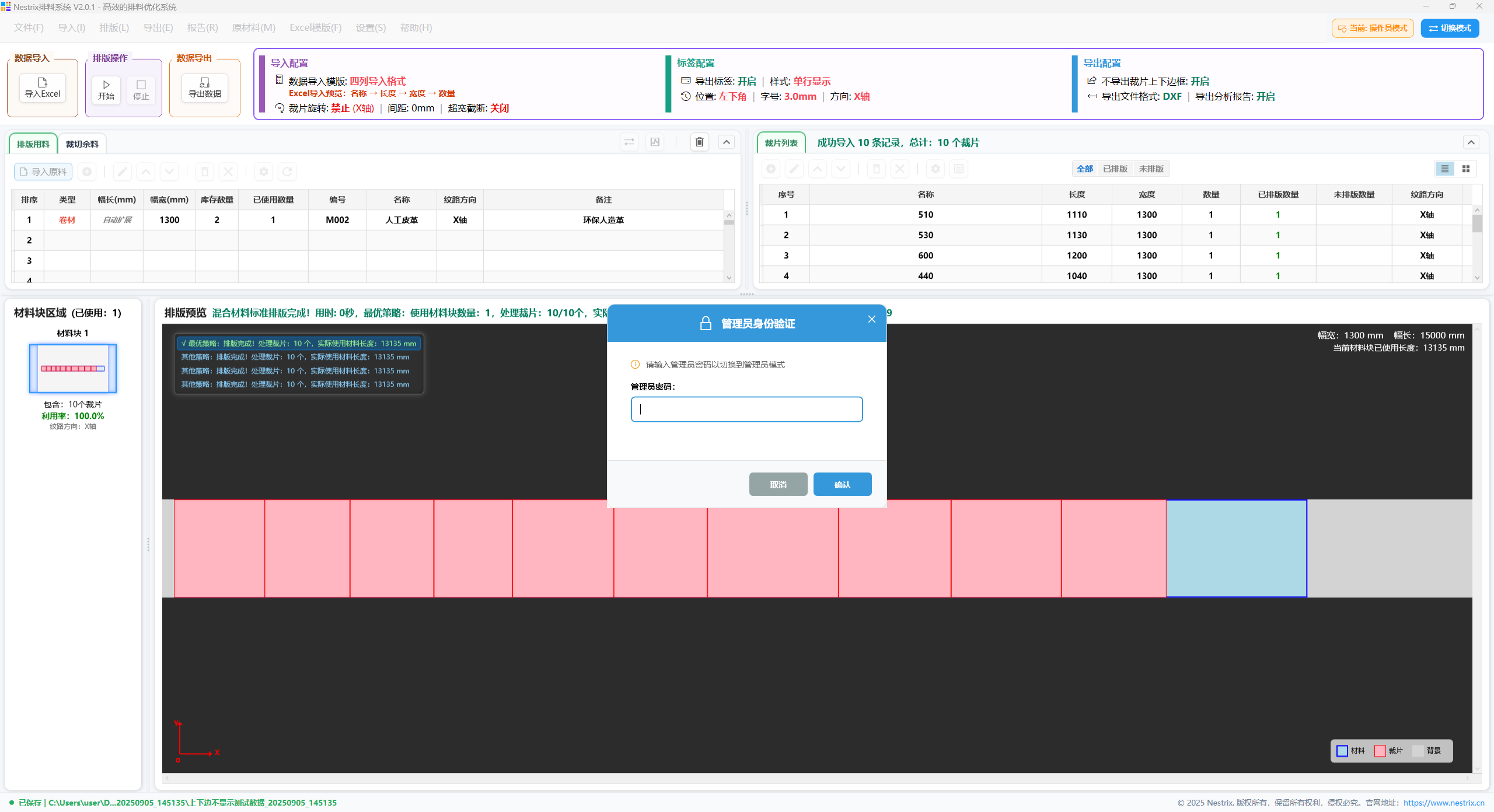Click the 导入Excel import icon button
The height and width of the screenshot is (812, 1494).
pyautogui.click(x=42, y=87)
